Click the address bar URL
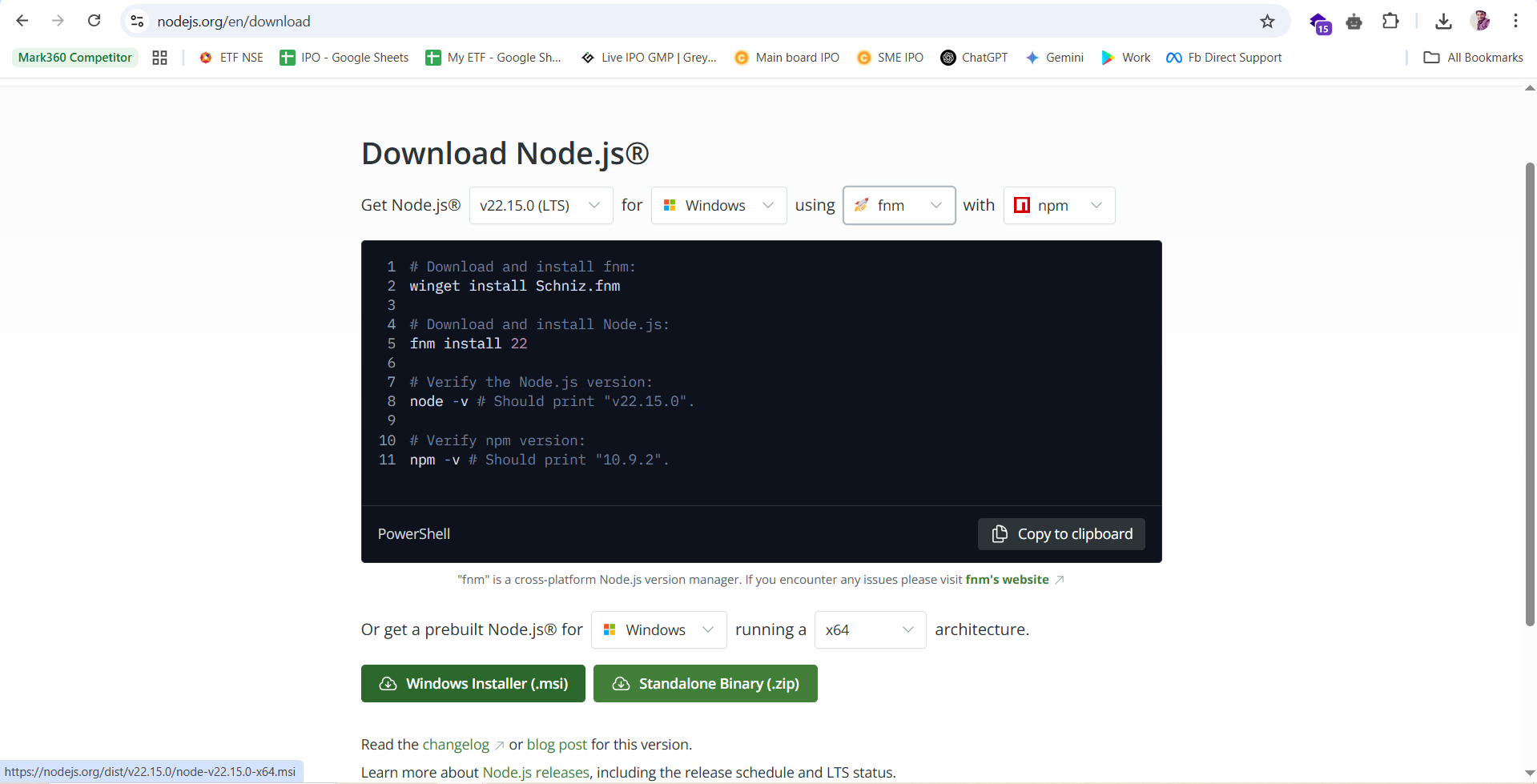The height and width of the screenshot is (784, 1537). 234,22
